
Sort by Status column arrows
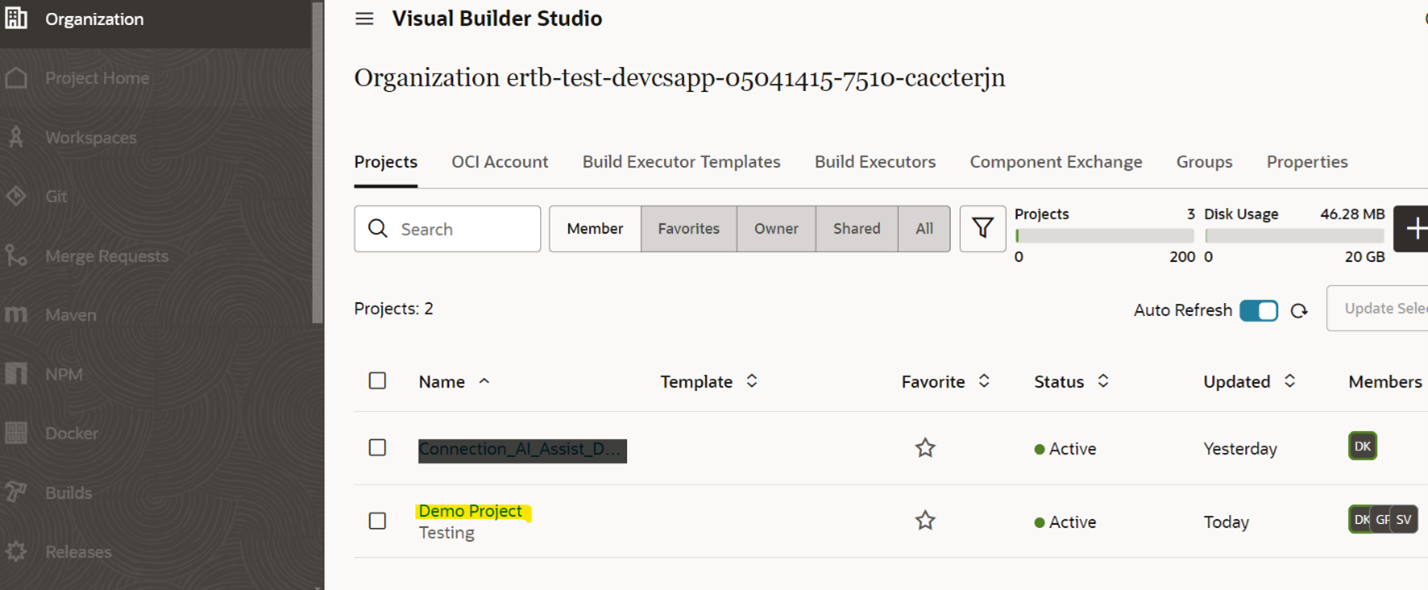(1103, 381)
